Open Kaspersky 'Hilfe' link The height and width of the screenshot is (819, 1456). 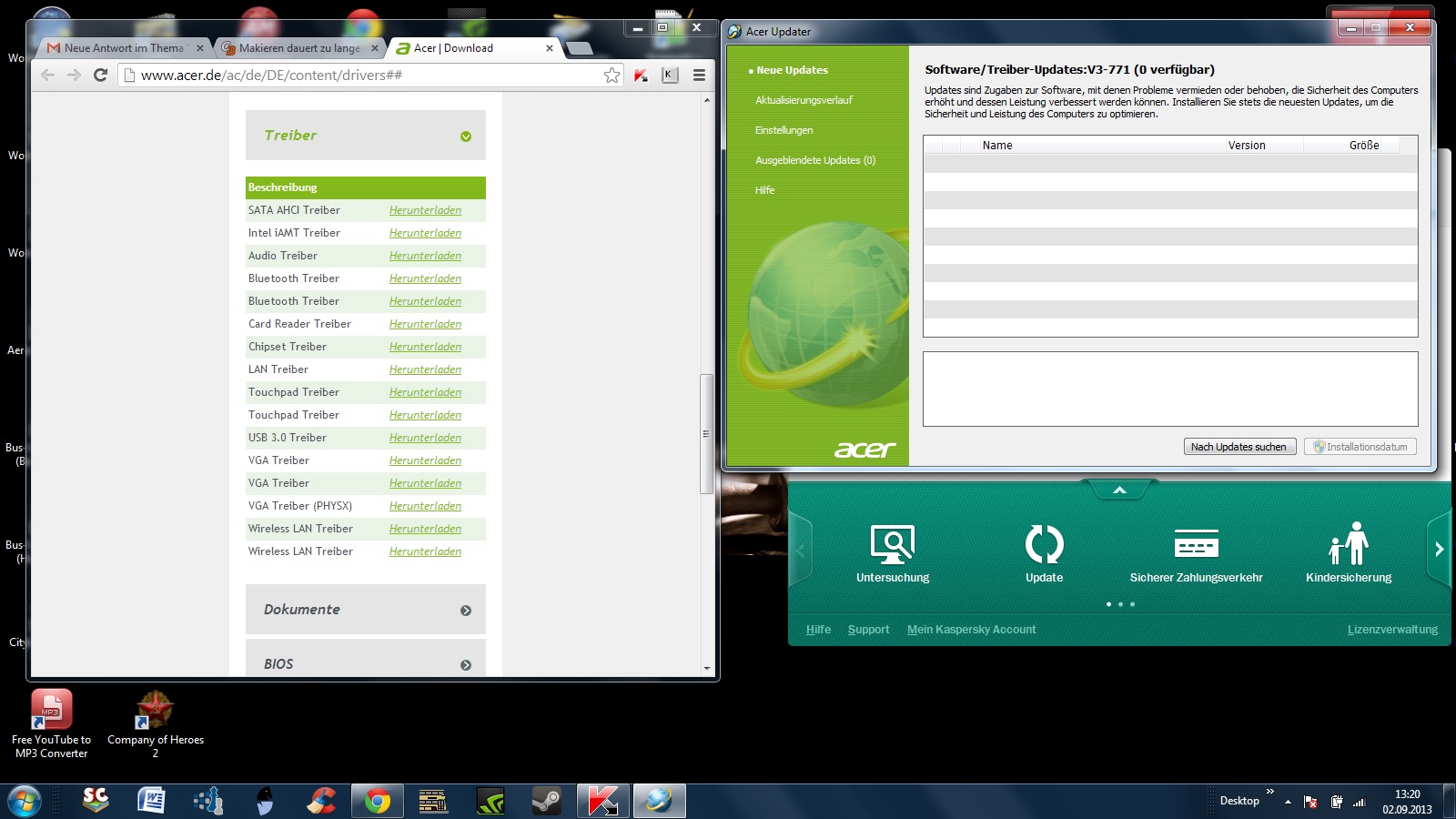[x=818, y=630]
